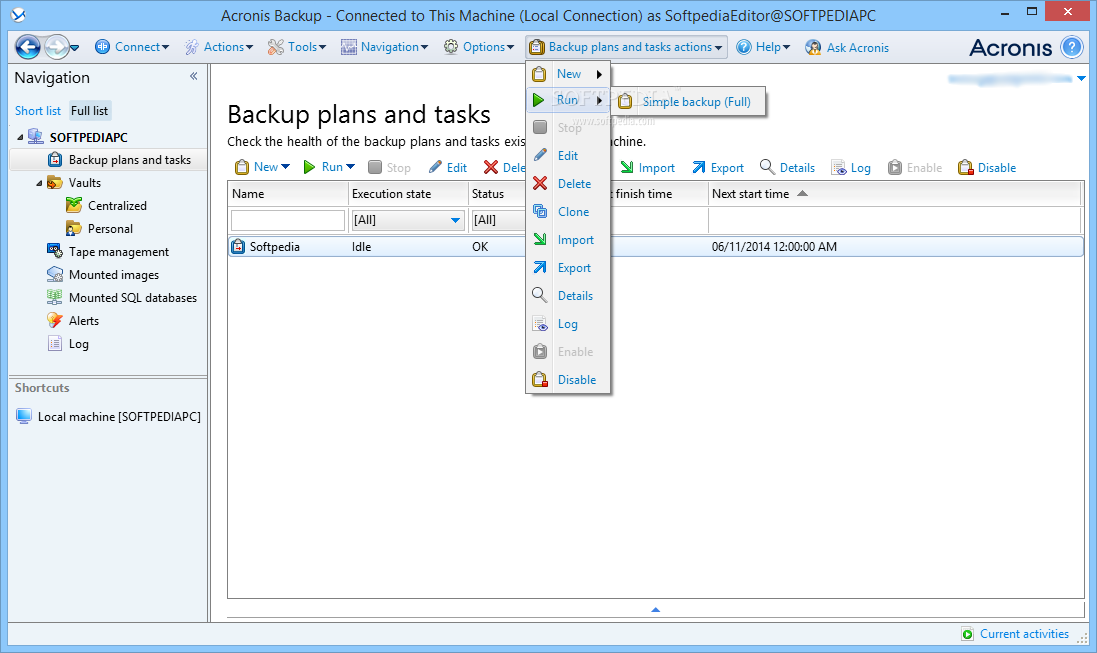Switch to Short list view

point(38,111)
